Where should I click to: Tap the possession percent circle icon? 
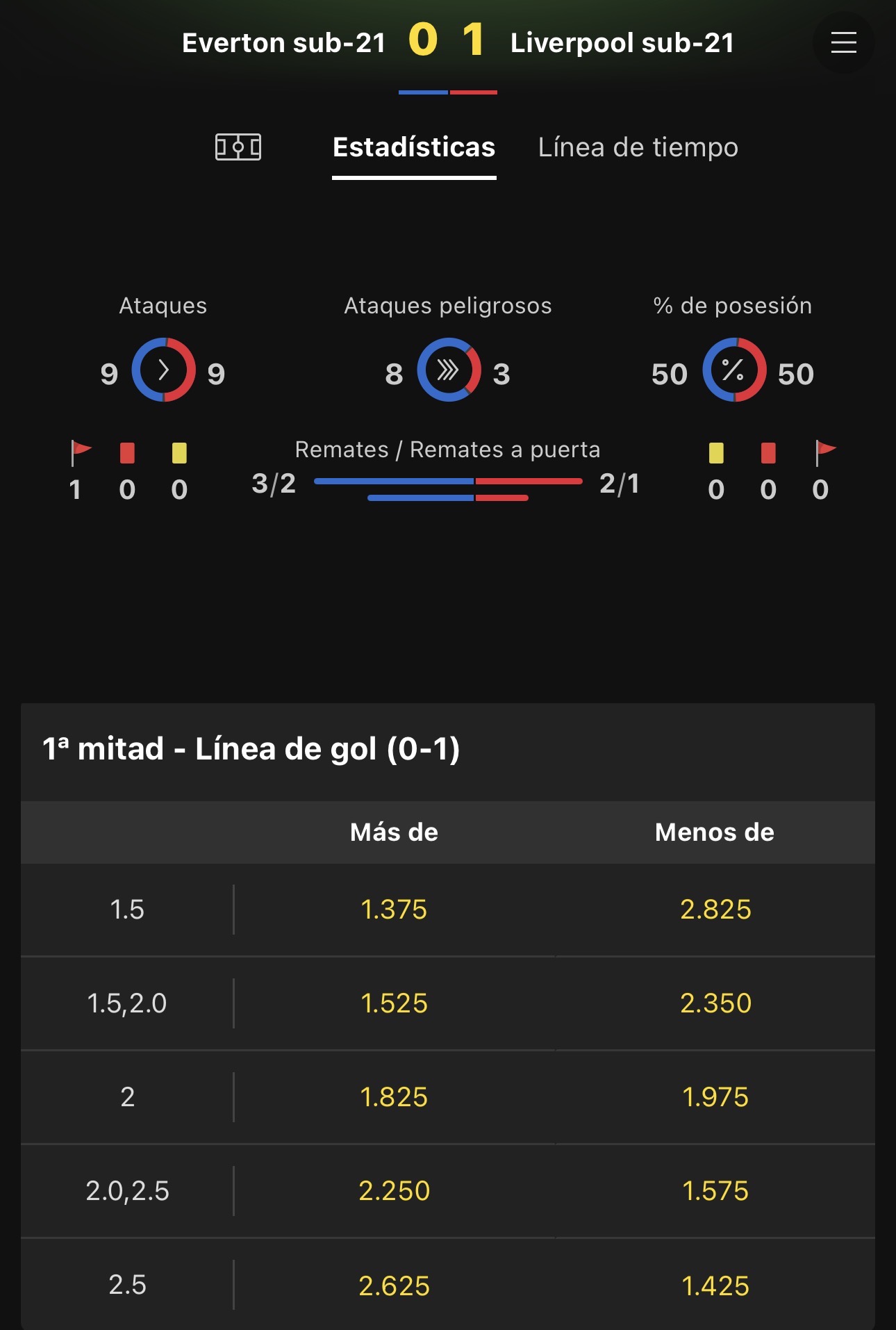pos(734,370)
